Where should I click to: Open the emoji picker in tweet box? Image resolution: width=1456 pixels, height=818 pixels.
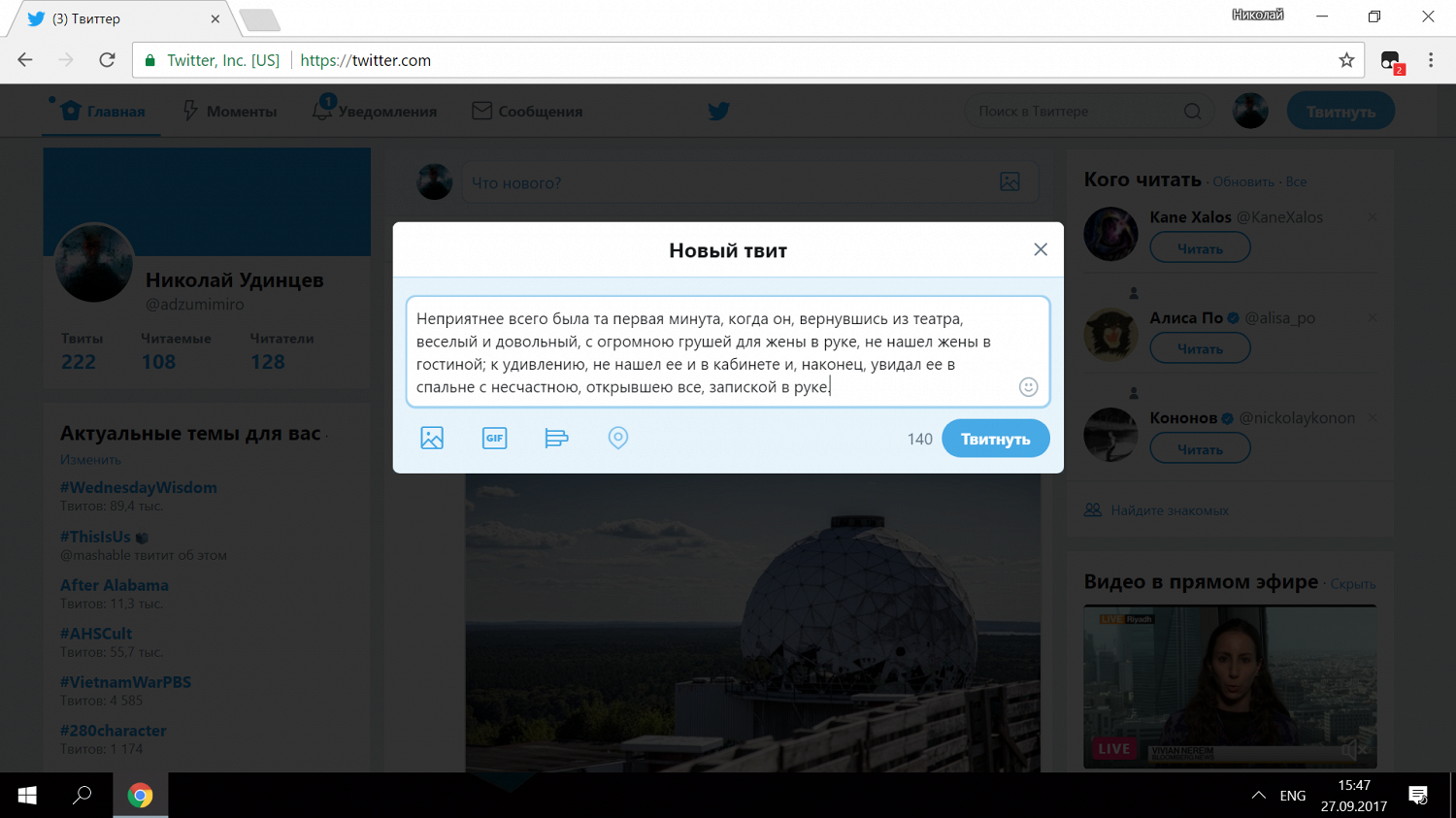pyautogui.click(x=1028, y=387)
